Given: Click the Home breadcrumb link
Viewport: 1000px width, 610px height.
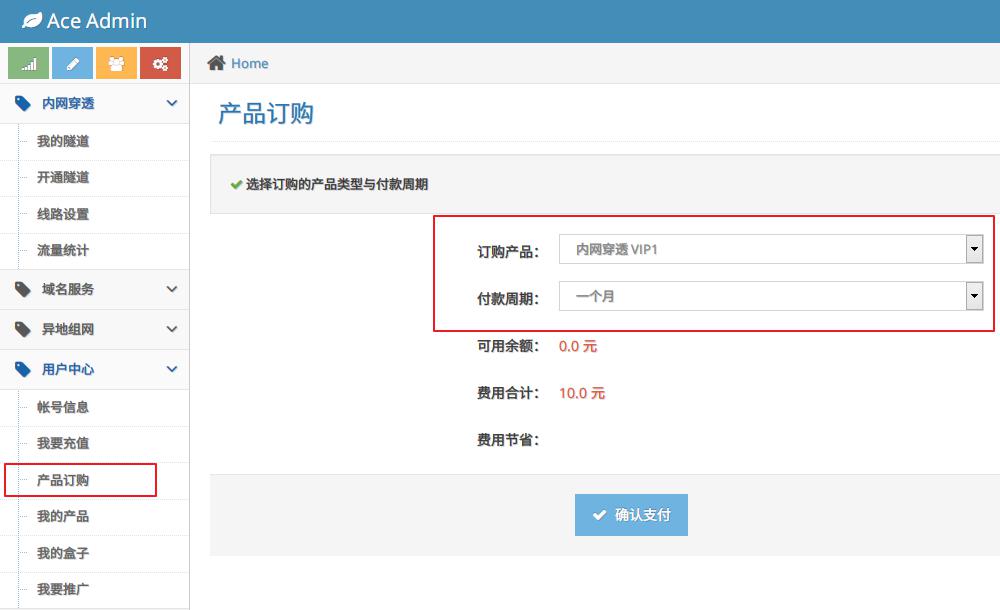Looking at the screenshot, I should [x=249, y=63].
